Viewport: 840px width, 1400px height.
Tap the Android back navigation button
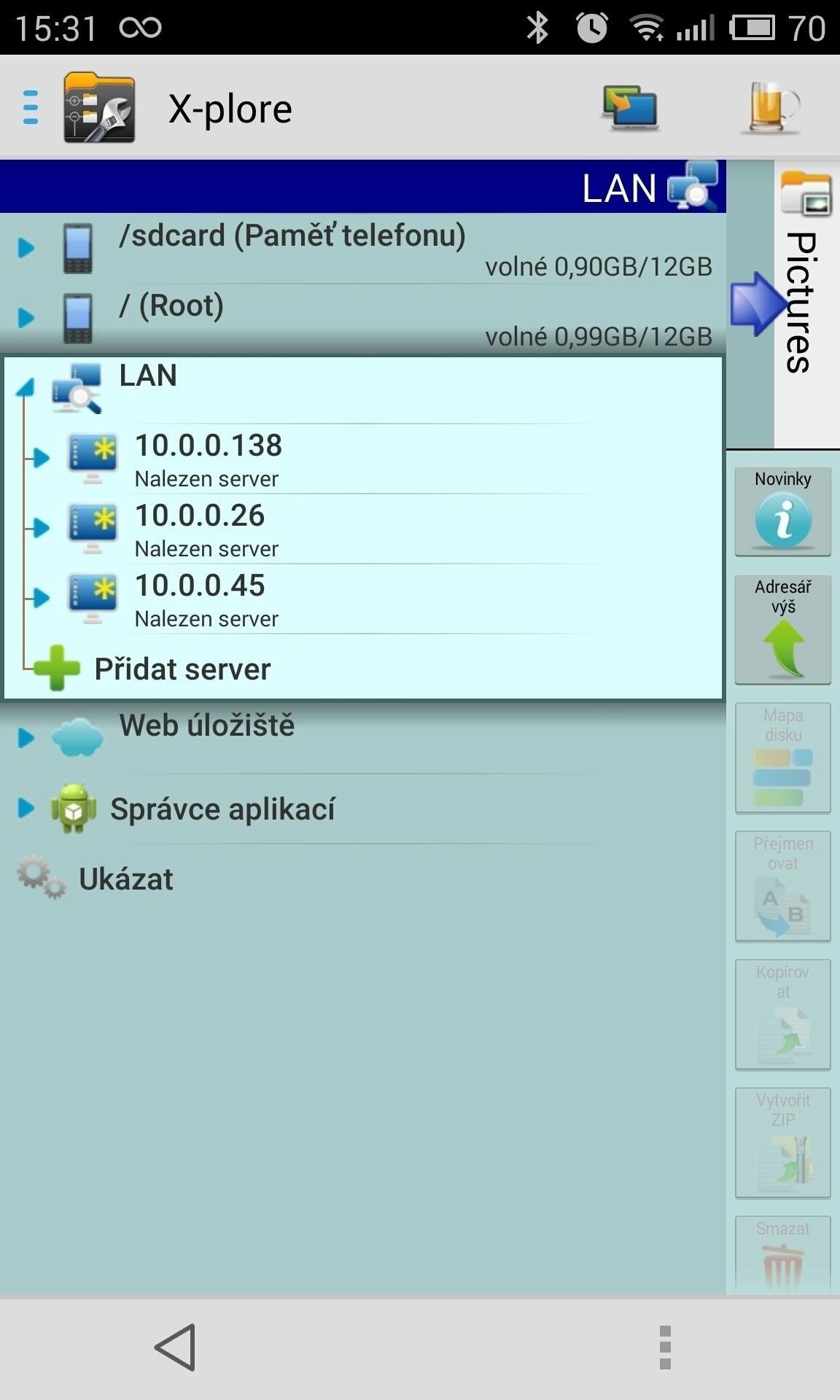(x=175, y=1347)
